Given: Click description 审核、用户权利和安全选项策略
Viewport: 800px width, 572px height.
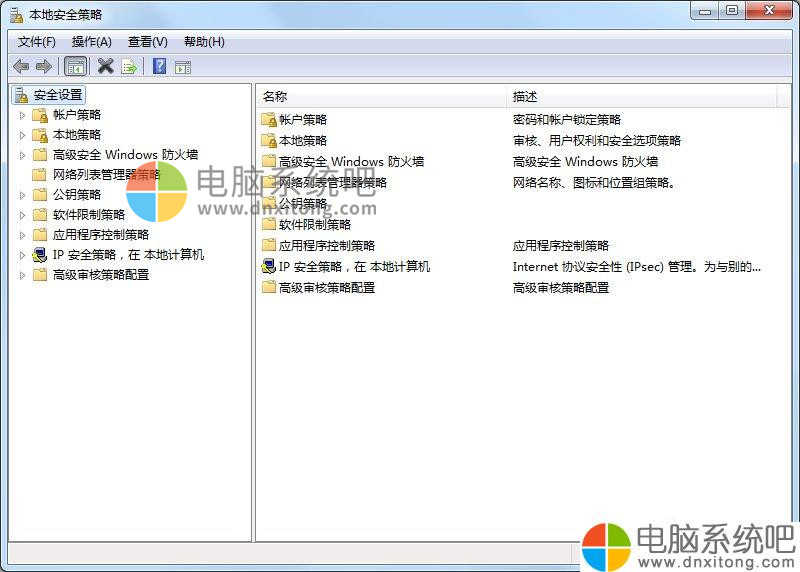Looking at the screenshot, I should click(x=597, y=141).
